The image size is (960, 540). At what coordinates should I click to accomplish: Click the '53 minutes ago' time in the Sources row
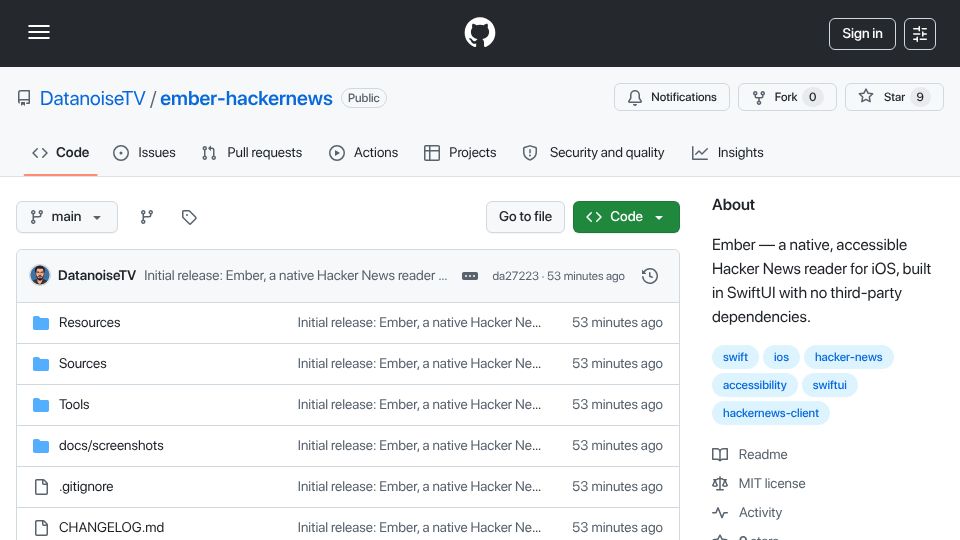[617, 364]
